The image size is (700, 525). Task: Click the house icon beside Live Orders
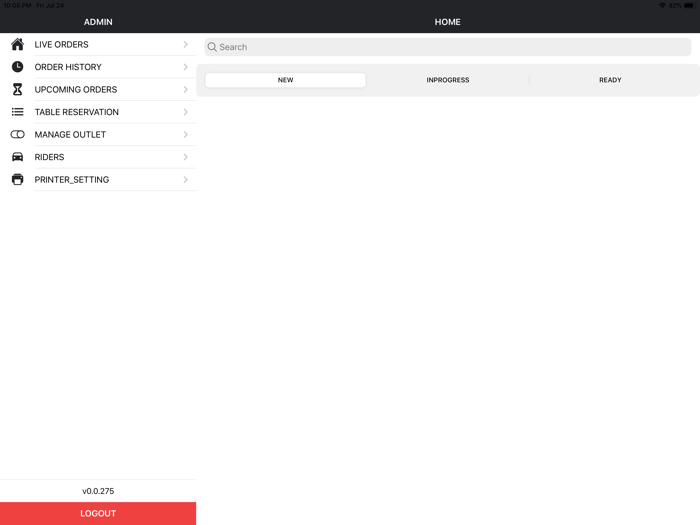coord(17,44)
